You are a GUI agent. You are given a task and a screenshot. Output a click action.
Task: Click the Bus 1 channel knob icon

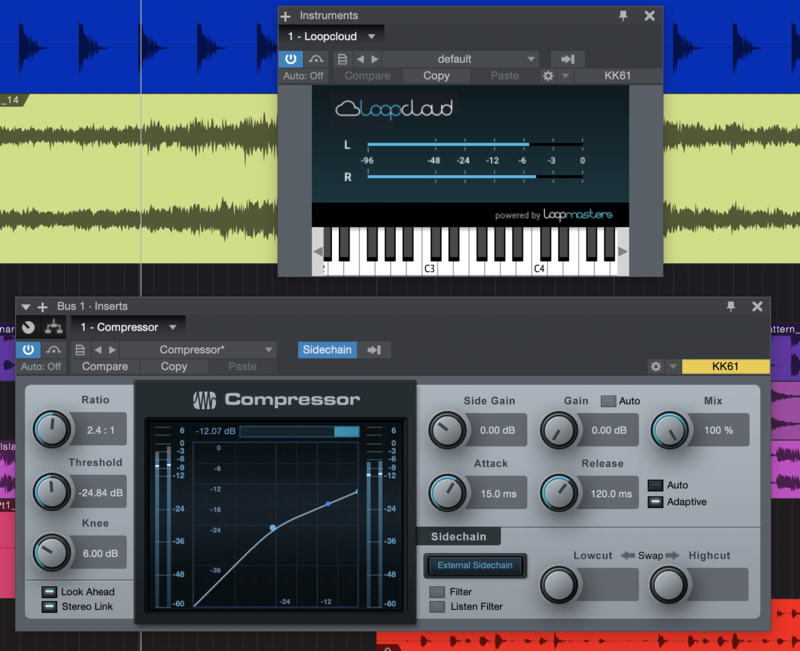29,327
